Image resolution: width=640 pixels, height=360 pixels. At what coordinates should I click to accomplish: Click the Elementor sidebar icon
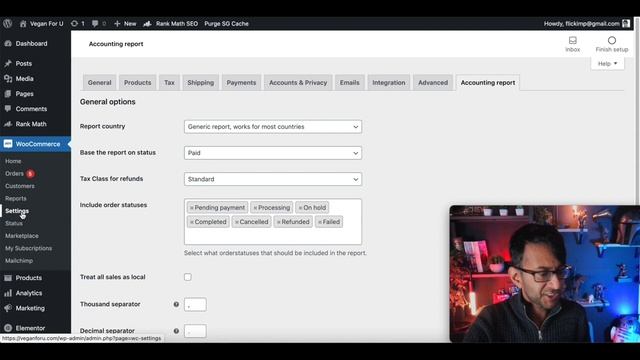point(8,328)
